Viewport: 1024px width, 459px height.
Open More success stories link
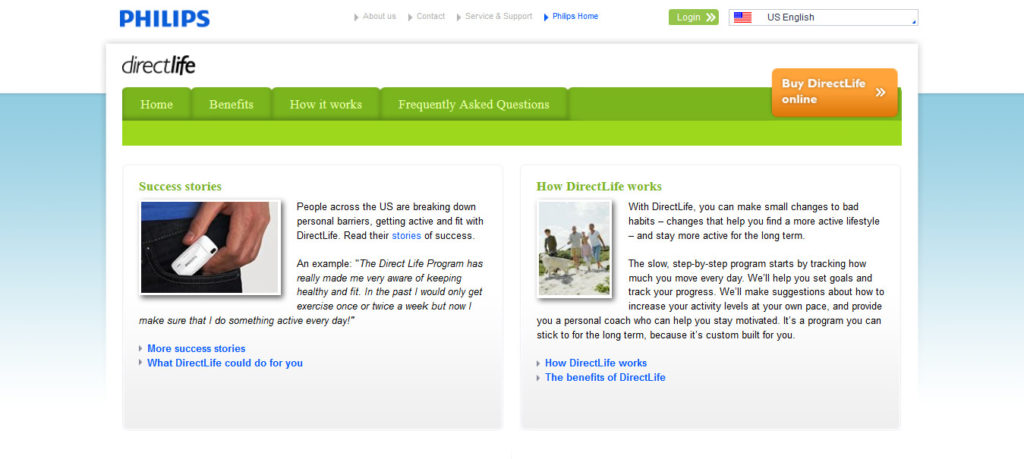[x=197, y=349]
